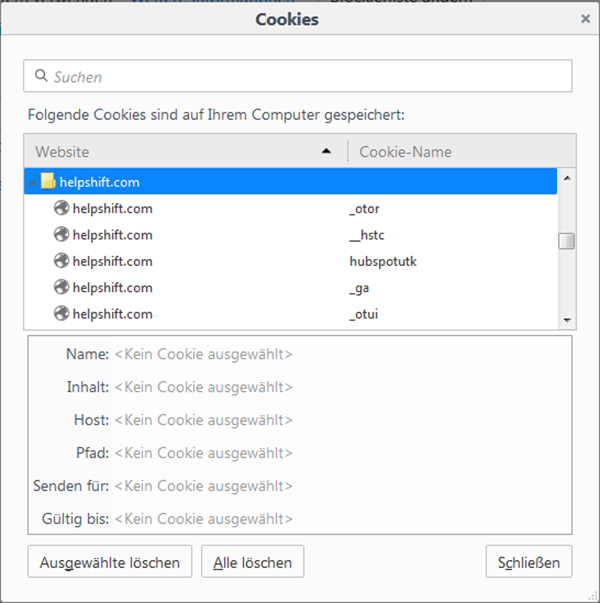Click the up arrow of the cookie list scrollbar
Screen dimensions: 600x603
[567, 178]
